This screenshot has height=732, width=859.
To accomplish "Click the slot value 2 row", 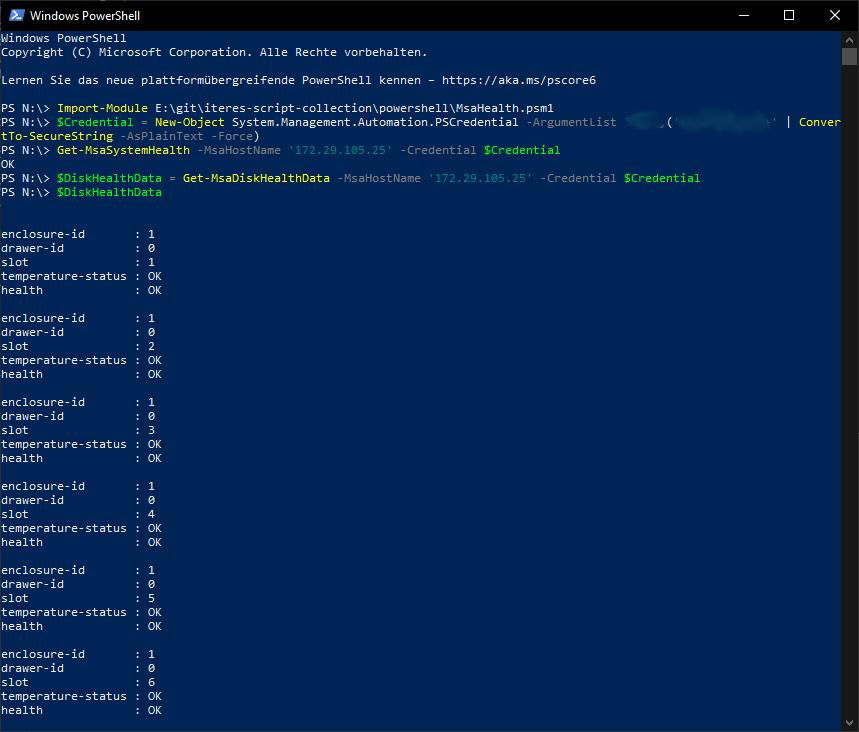I will [78, 346].
